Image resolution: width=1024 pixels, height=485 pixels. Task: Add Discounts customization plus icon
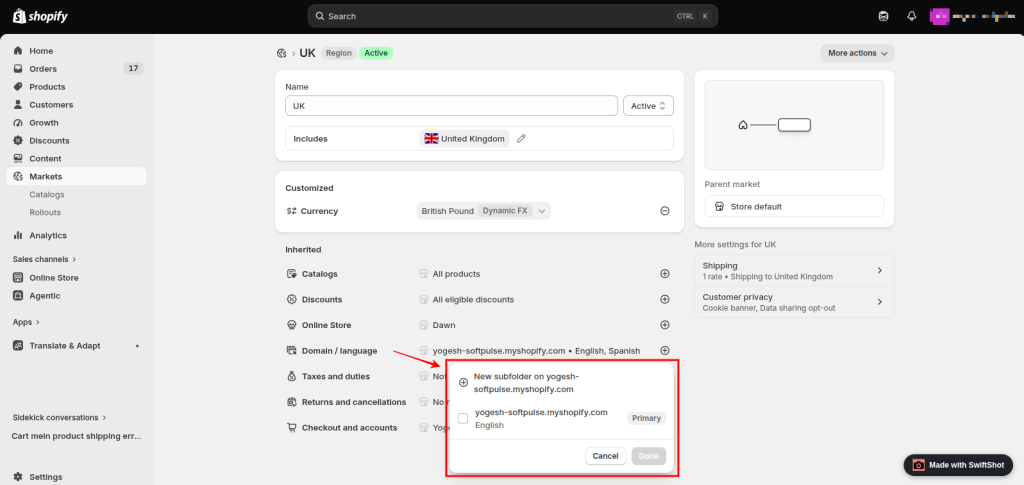pos(665,299)
